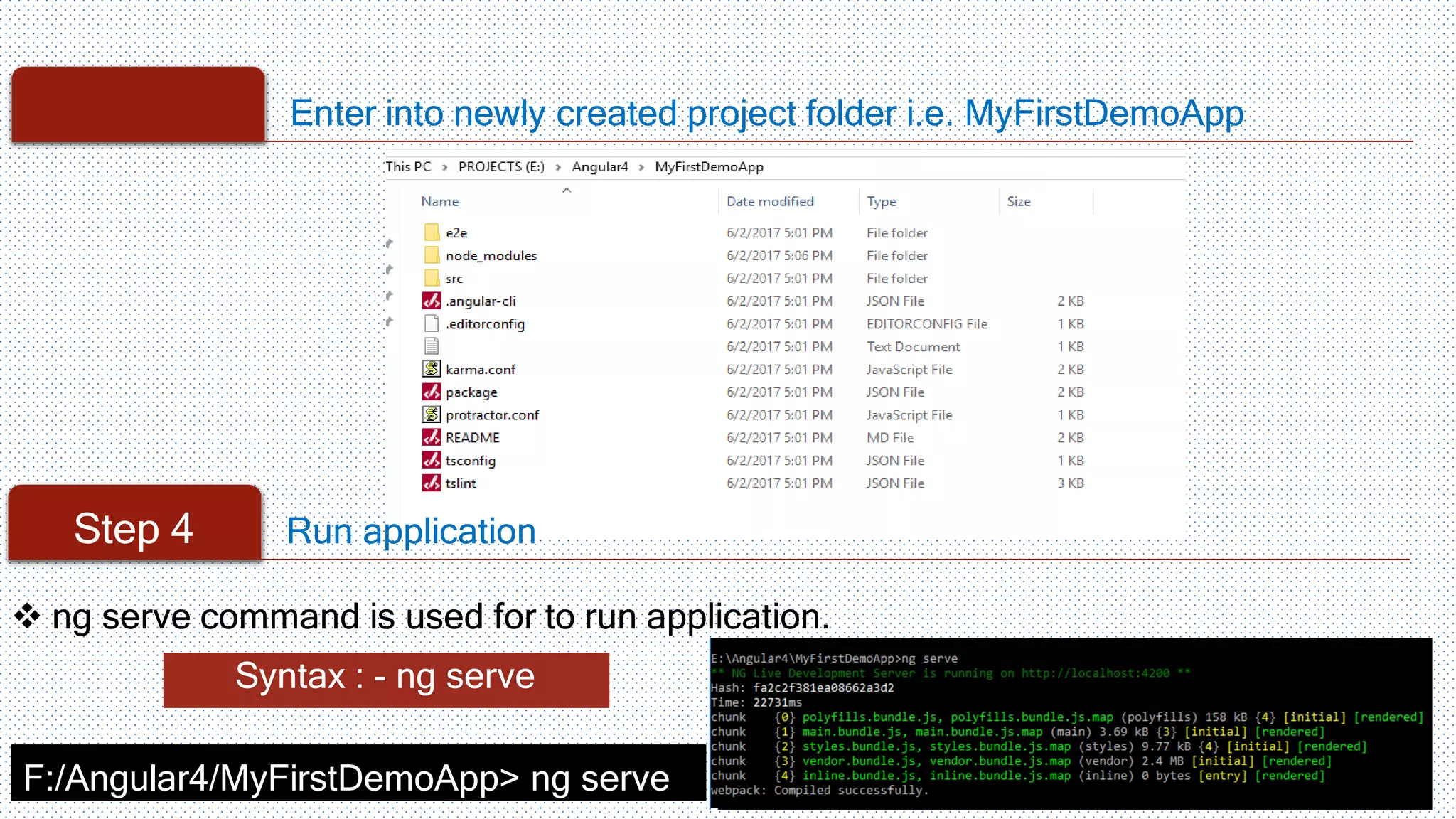This screenshot has width=1456, height=819.
Task: Select the .angular-cli file name
Action: 481,301
